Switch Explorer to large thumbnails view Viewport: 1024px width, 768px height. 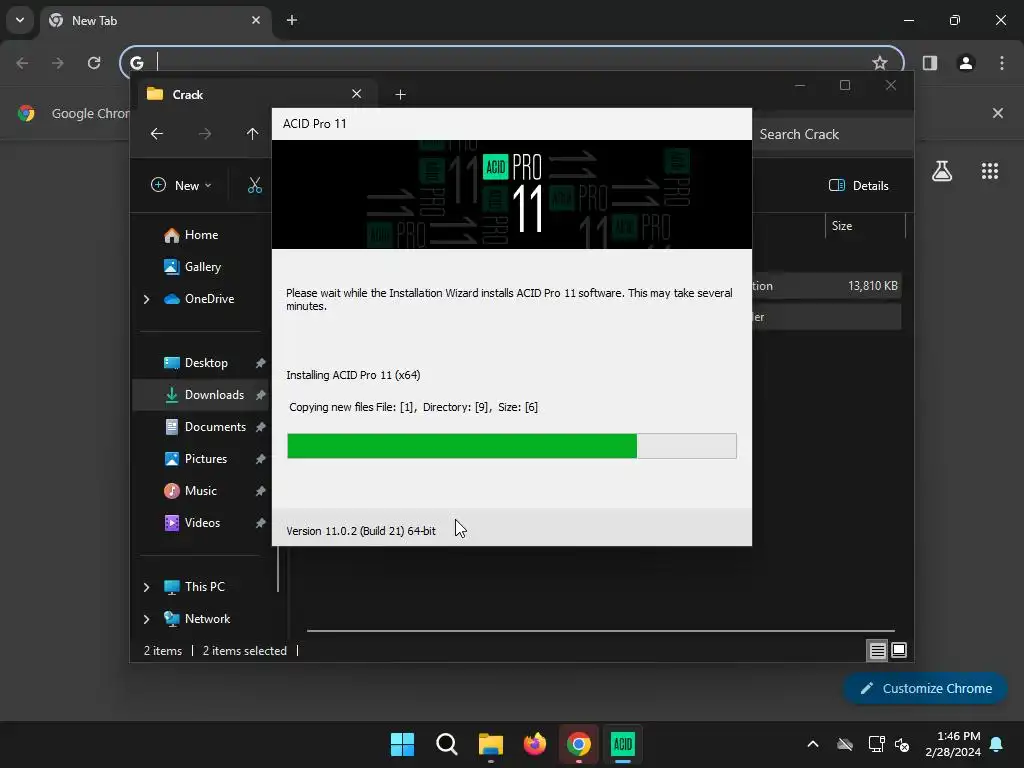tap(899, 650)
